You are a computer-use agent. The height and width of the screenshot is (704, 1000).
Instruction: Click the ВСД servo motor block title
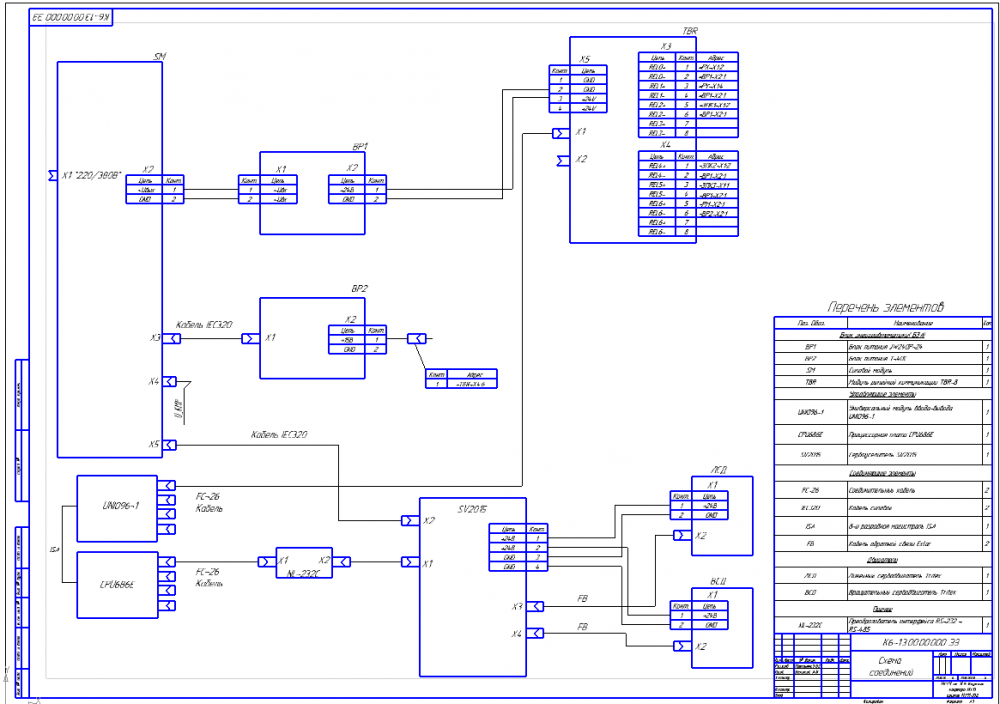pyautogui.click(x=718, y=582)
